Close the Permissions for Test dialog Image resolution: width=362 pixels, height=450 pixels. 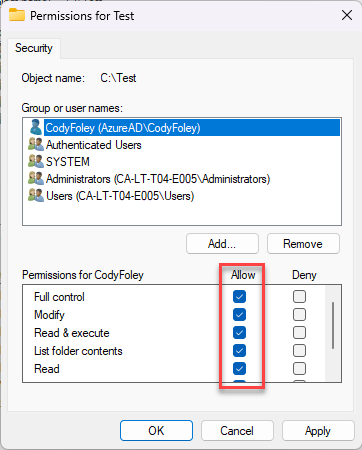click(x=347, y=15)
